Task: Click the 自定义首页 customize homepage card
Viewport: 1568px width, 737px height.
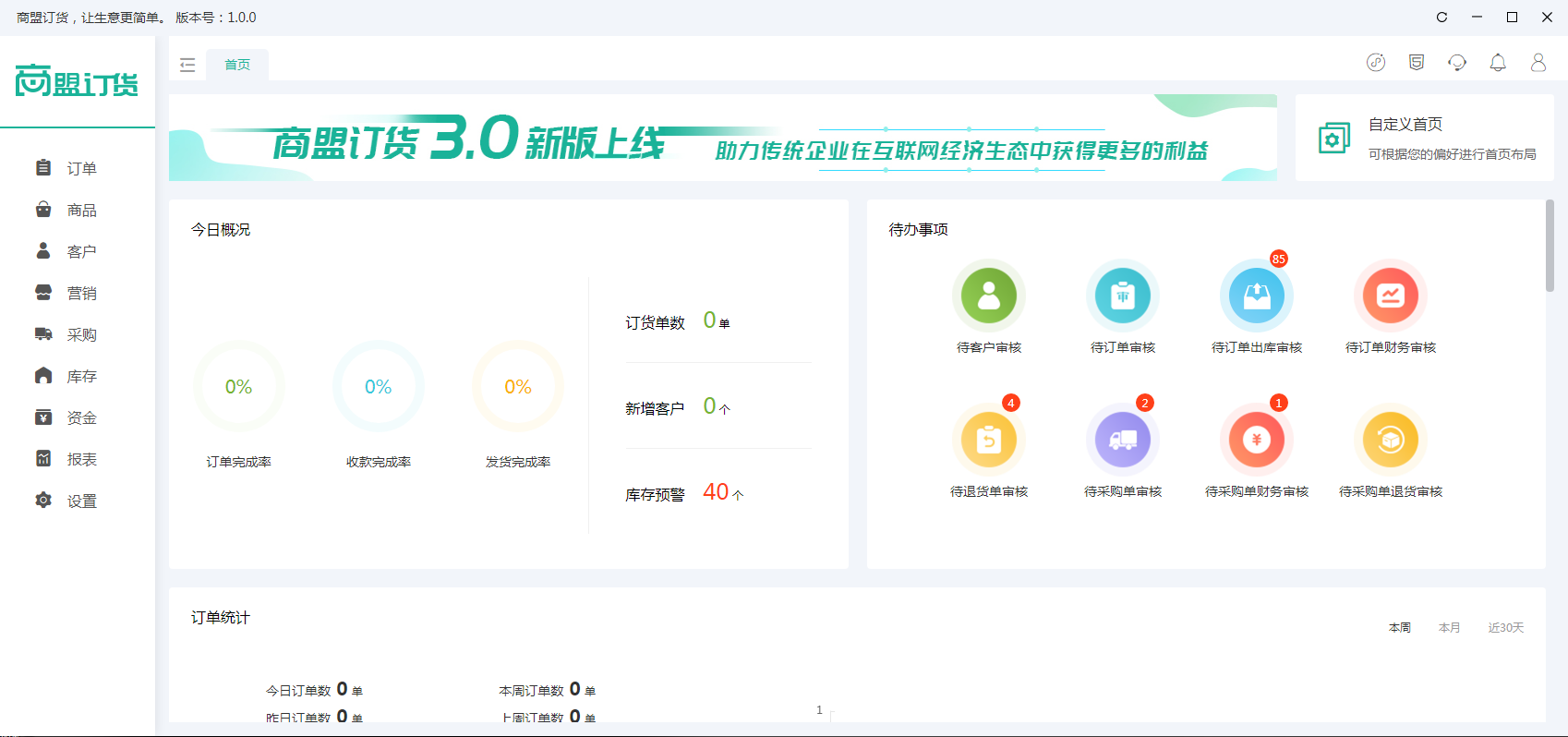Action: (1424, 138)
